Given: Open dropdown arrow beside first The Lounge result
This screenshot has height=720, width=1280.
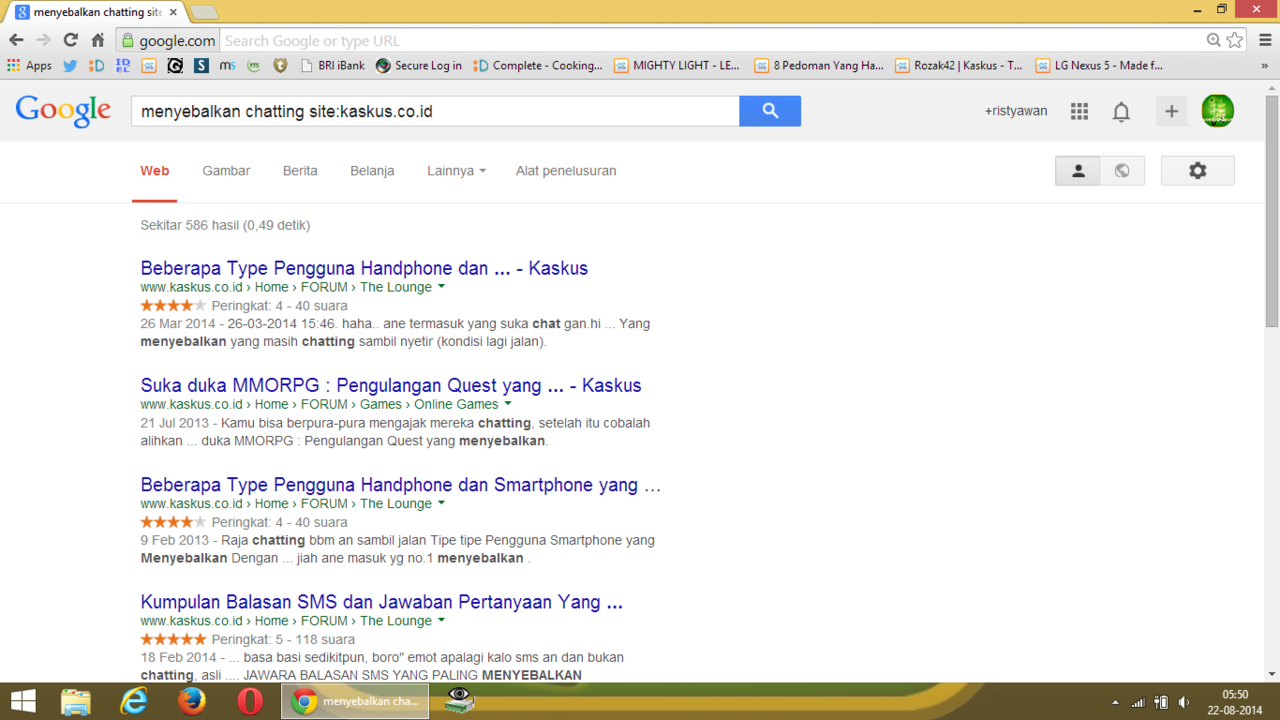Looking at the screenshot, I should point(441,287).
